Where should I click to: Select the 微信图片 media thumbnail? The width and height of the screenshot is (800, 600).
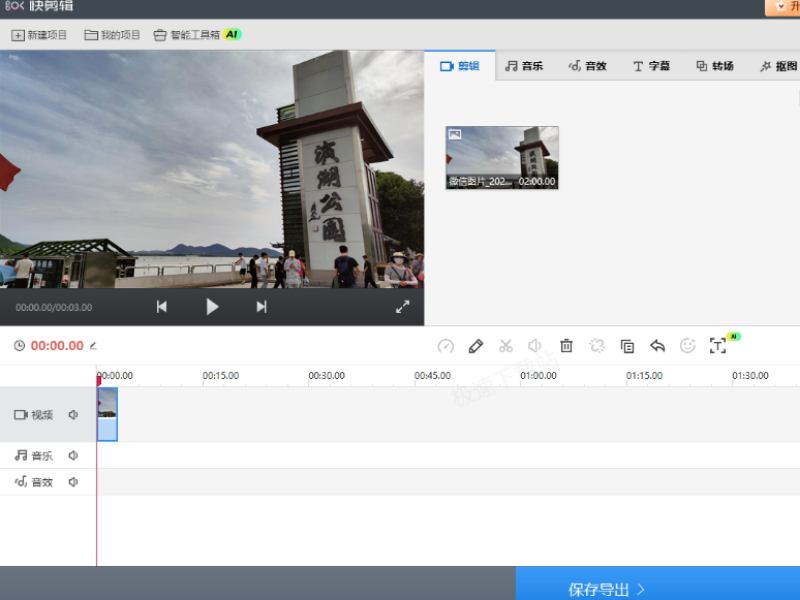502,158
